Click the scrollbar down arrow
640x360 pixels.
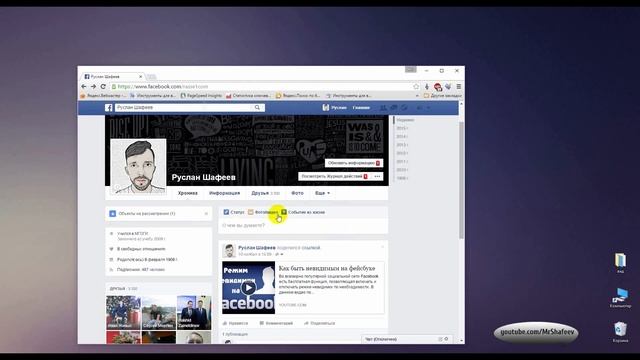(x=462, y=340)
